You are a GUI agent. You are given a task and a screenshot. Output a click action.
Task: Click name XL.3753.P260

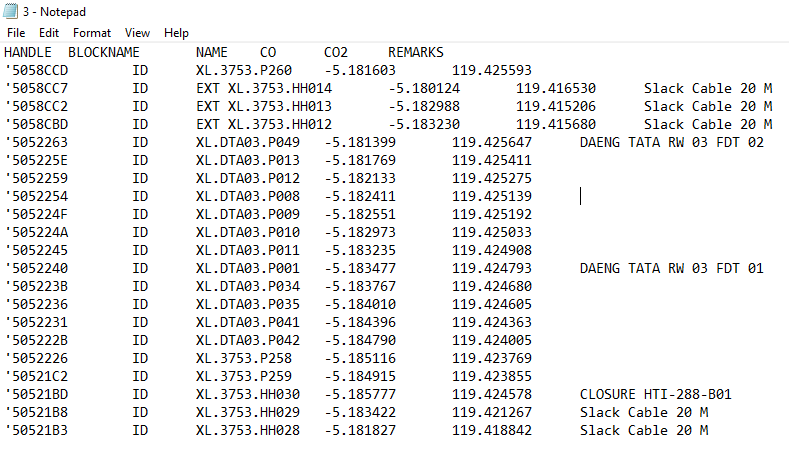(x=244, y=70)
